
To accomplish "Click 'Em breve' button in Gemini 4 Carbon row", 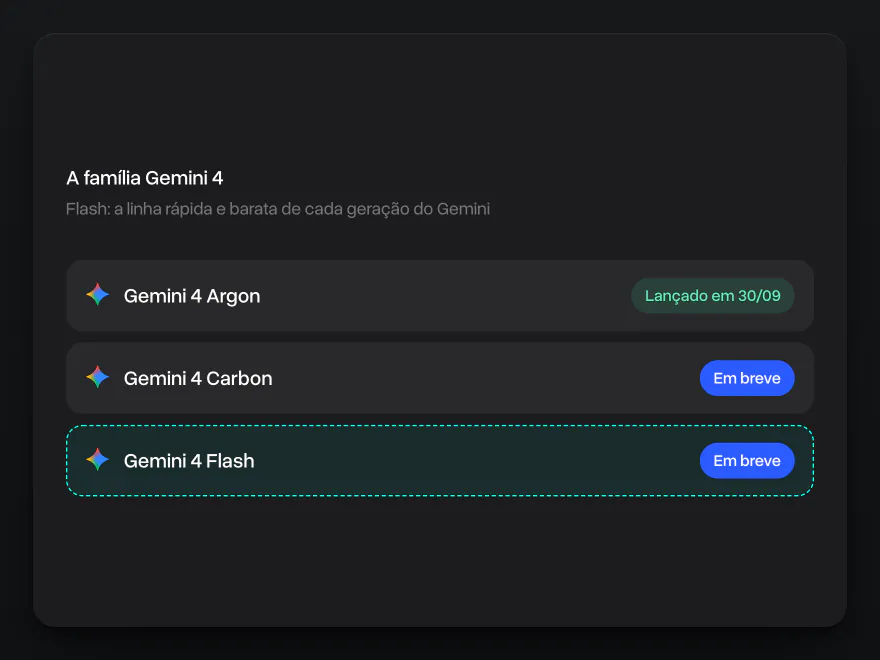I will point(747,378).
